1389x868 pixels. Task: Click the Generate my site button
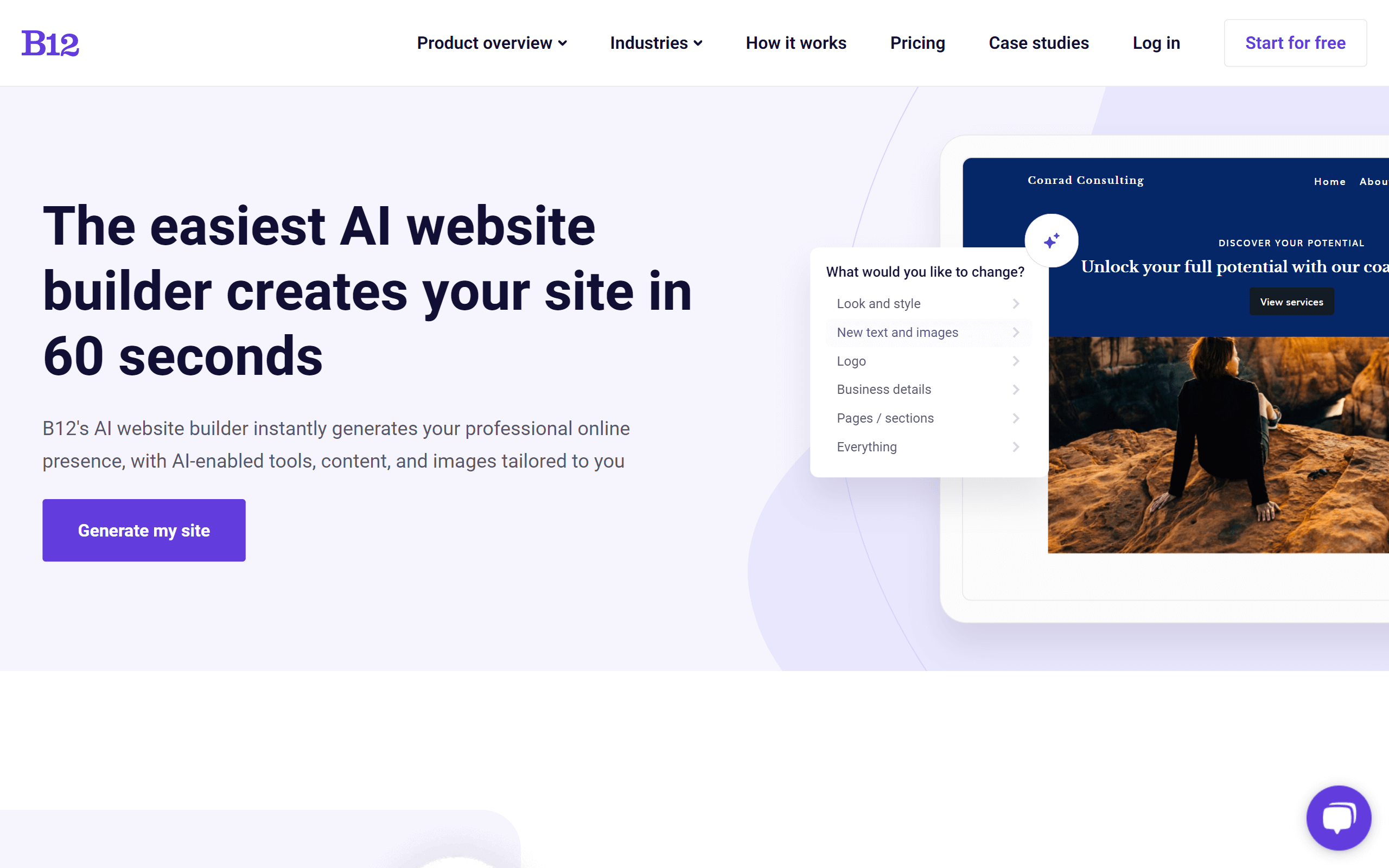pyautogui.click(x=144, y=530)
